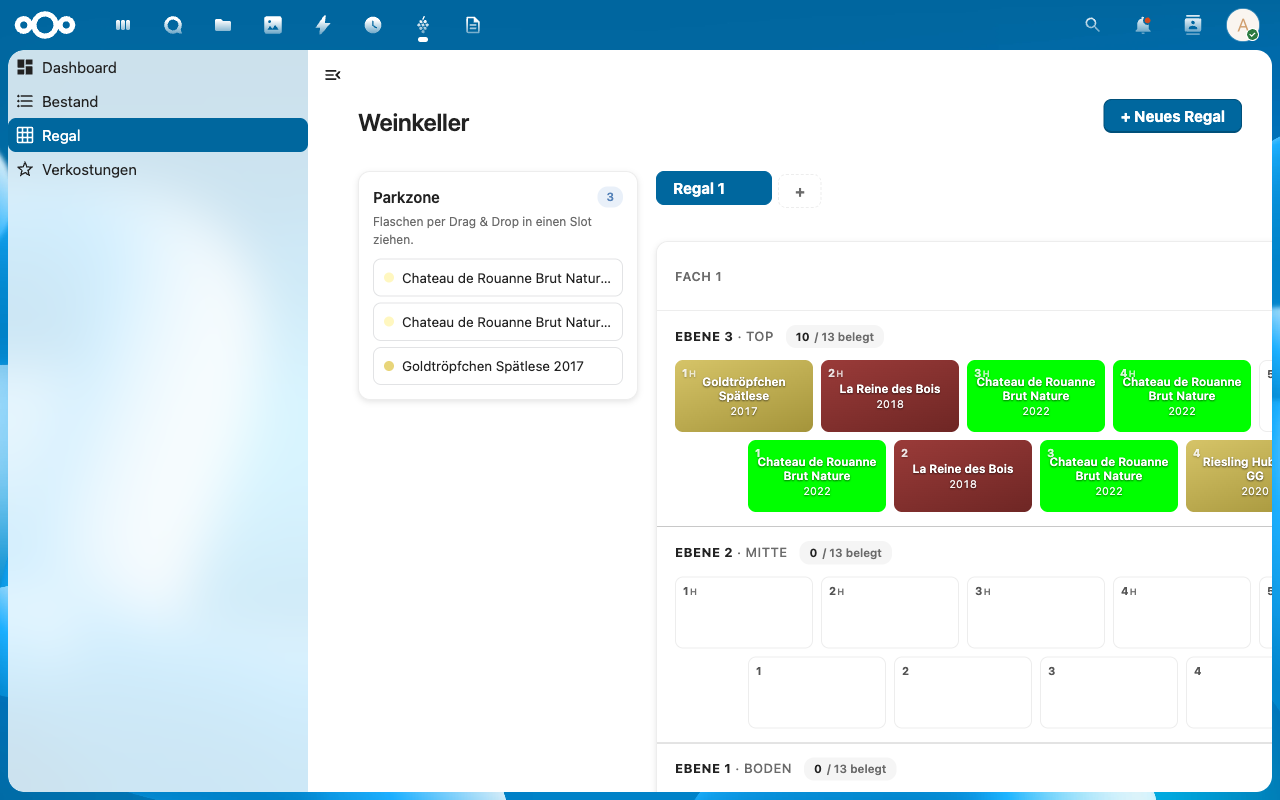
Task: Open Verkostungen in the sidebar
Action: click(158, 169)
